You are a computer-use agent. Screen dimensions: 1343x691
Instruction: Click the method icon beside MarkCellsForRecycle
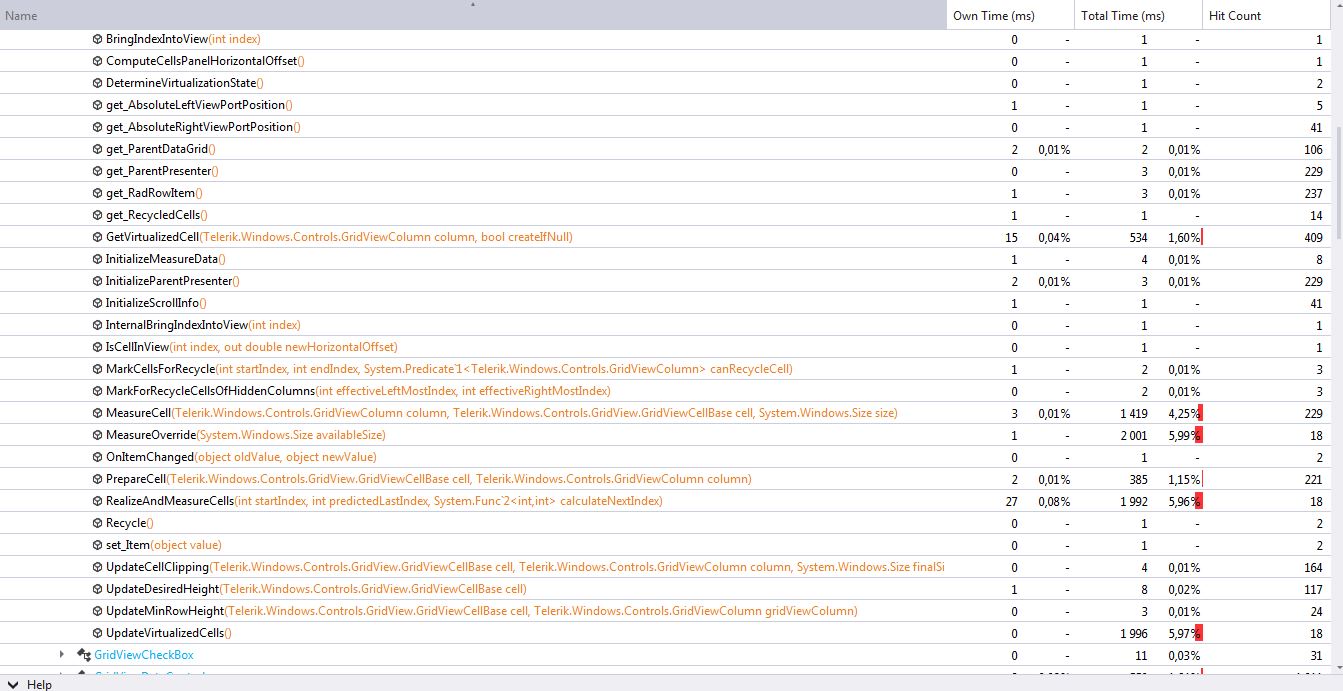tap(97, 369)
